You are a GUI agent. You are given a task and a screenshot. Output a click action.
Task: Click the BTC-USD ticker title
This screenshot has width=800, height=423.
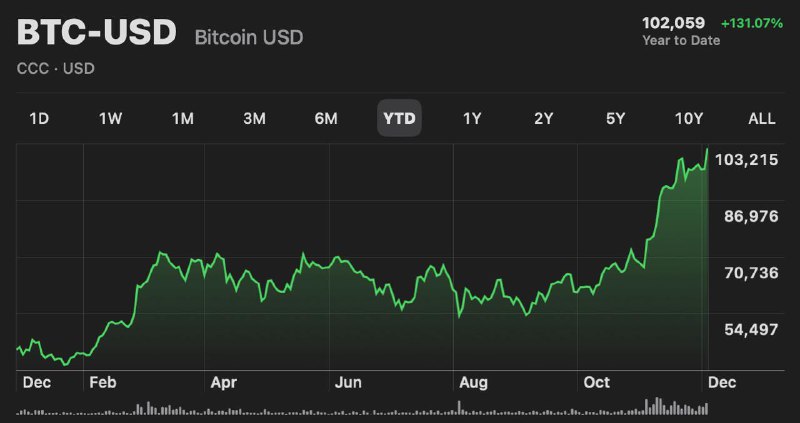coord(96,33)
